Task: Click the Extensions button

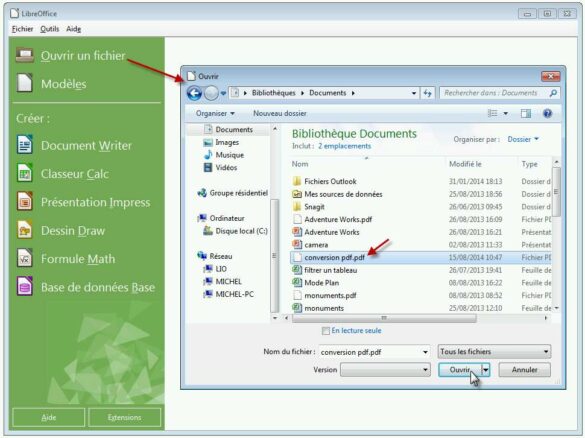Action: (124, 417)
